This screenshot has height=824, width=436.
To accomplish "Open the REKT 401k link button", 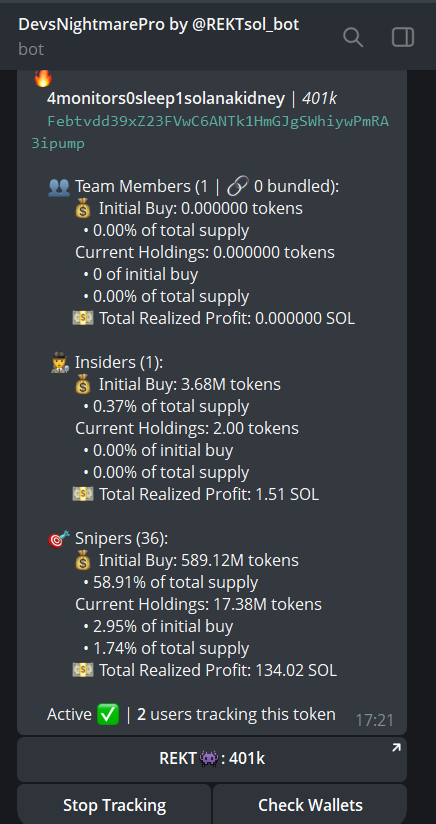I will [212, 759].
